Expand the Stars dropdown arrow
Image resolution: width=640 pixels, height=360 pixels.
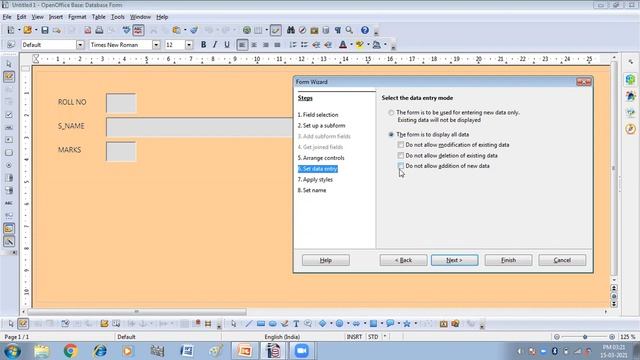416,324
